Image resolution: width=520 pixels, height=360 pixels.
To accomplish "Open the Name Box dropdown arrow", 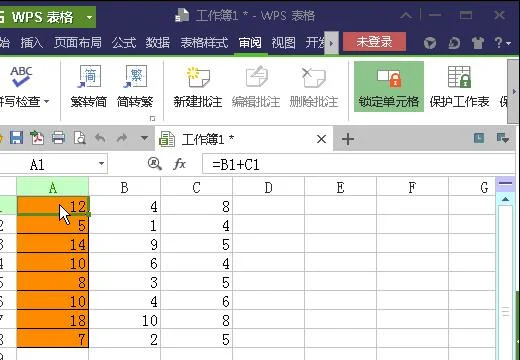I will (101, 164).
